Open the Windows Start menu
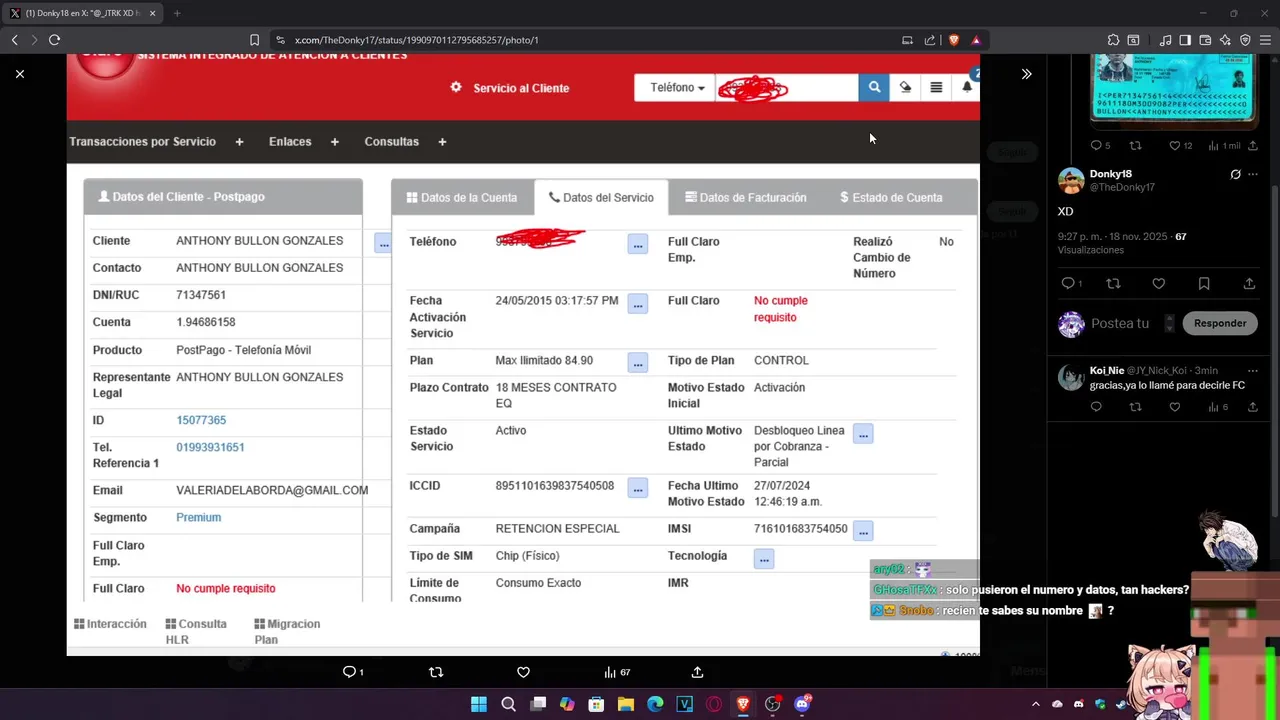This screenshot has width=1280, height=720. 479,704
